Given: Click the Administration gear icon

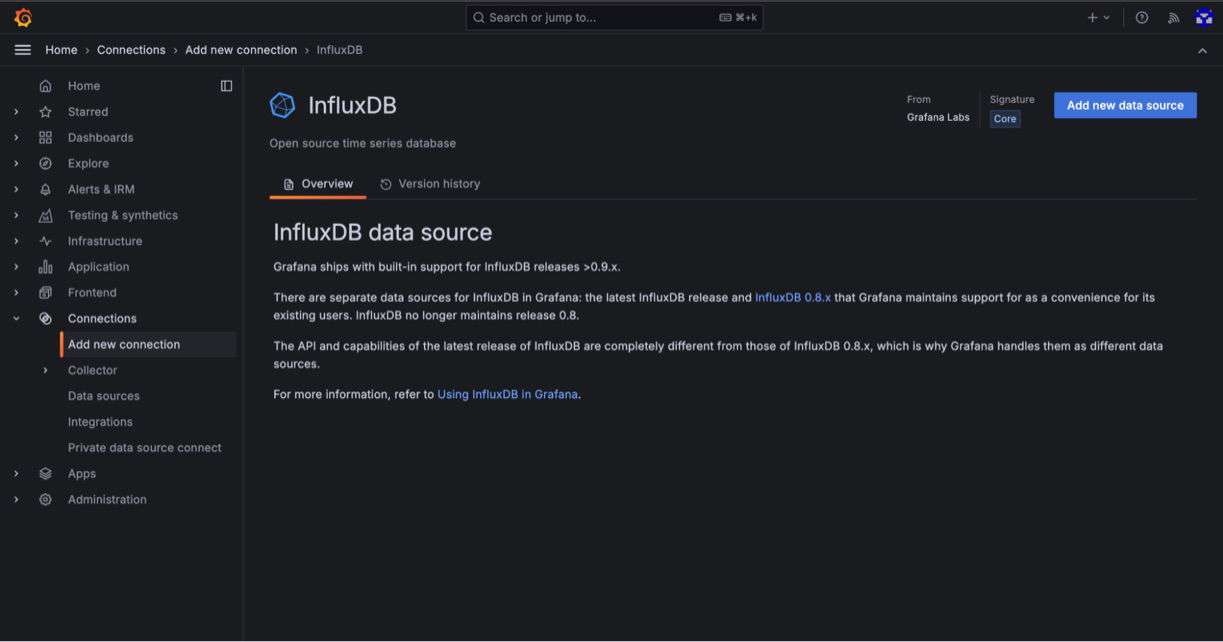Looking at the screenshot, I should 45,499.
